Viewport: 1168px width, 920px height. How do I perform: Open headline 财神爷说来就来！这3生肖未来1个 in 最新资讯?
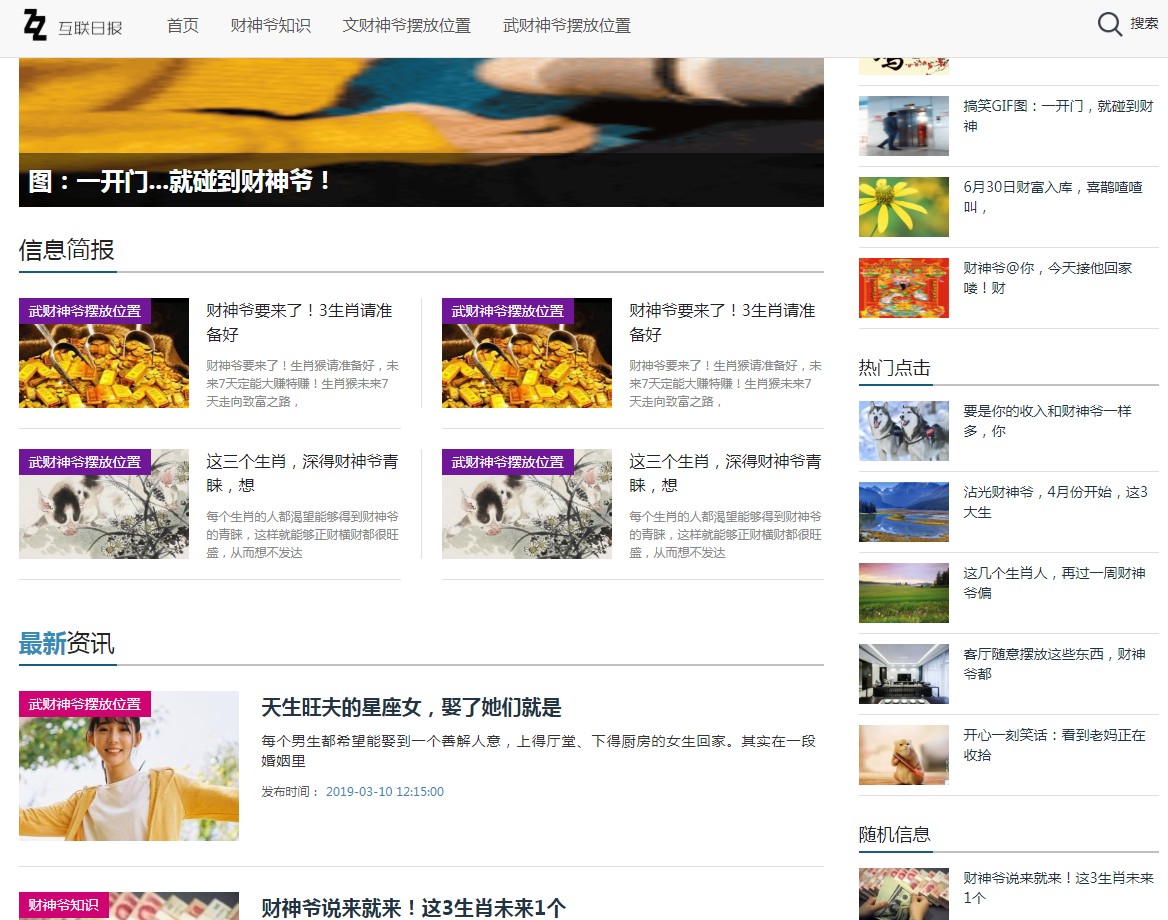click(413, 908)
